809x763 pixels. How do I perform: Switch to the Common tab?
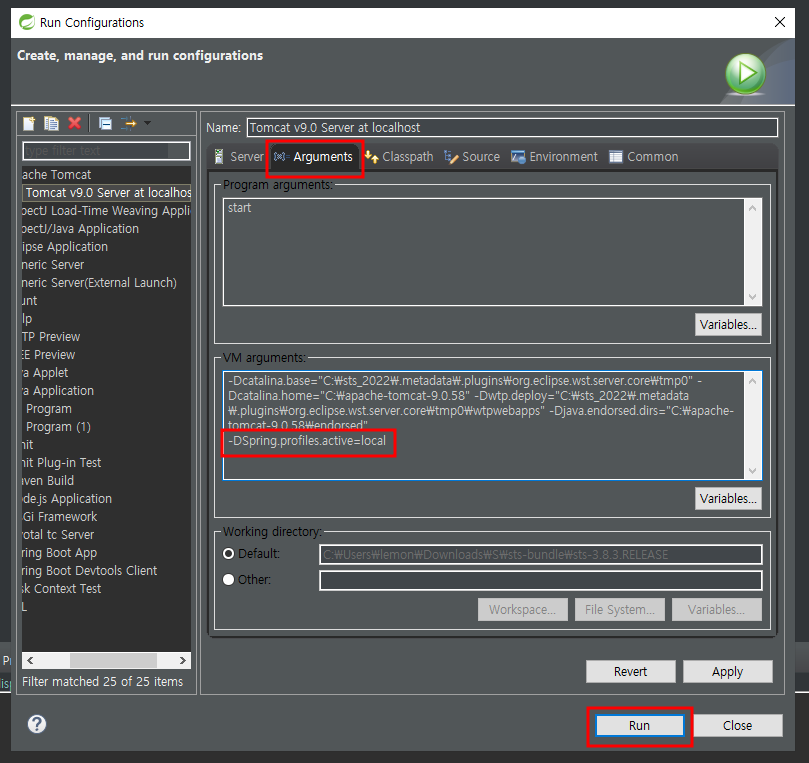(643, 157)
